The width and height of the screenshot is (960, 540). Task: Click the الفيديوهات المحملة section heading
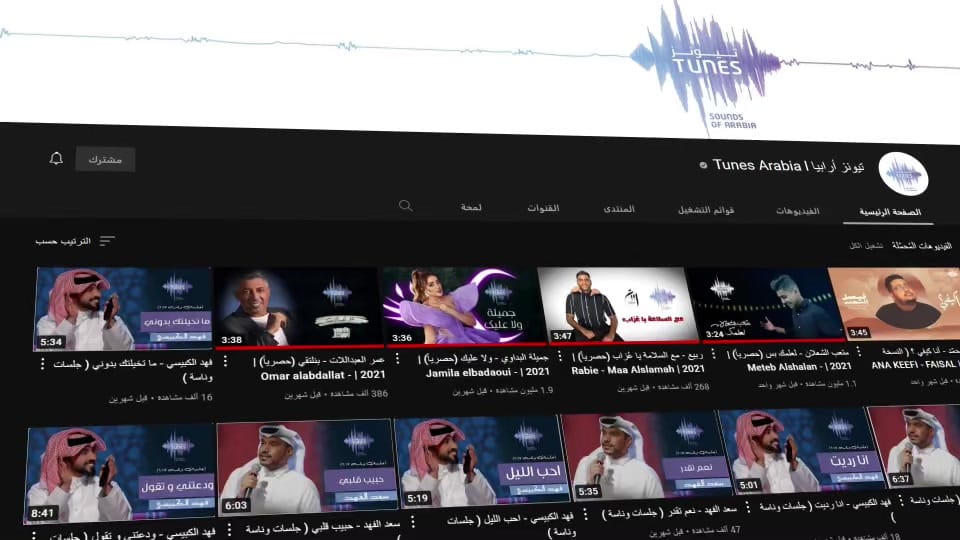(921, 246)
